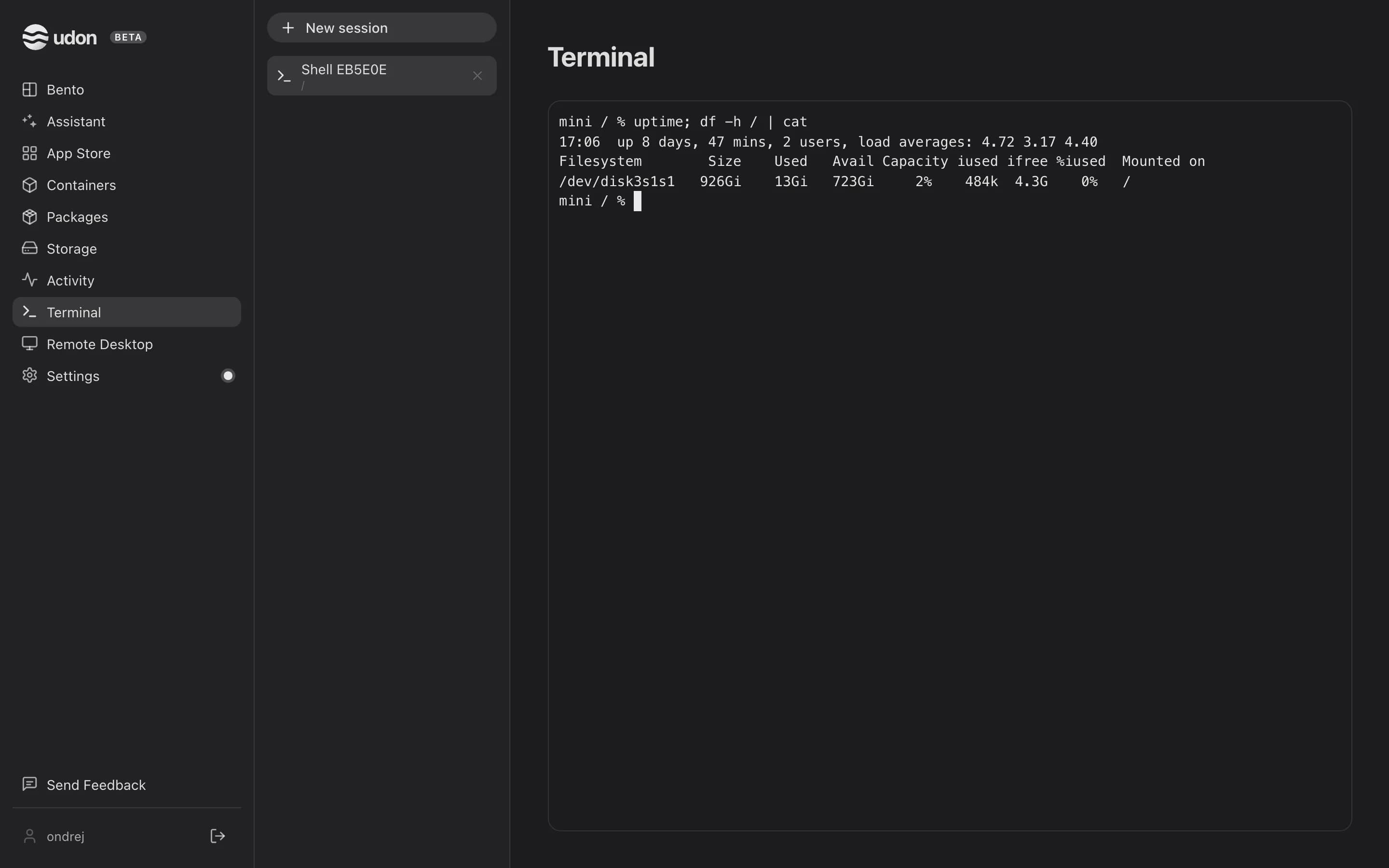Click the BETA badge
This screenshot has height=868, width=1389.
coord(128,37)
